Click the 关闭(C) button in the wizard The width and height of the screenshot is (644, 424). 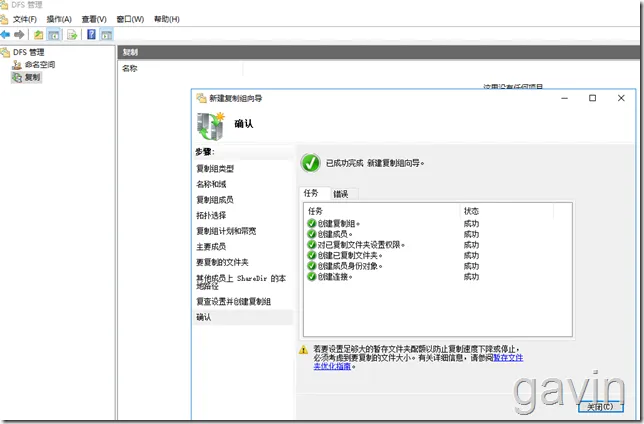point(600,407)
